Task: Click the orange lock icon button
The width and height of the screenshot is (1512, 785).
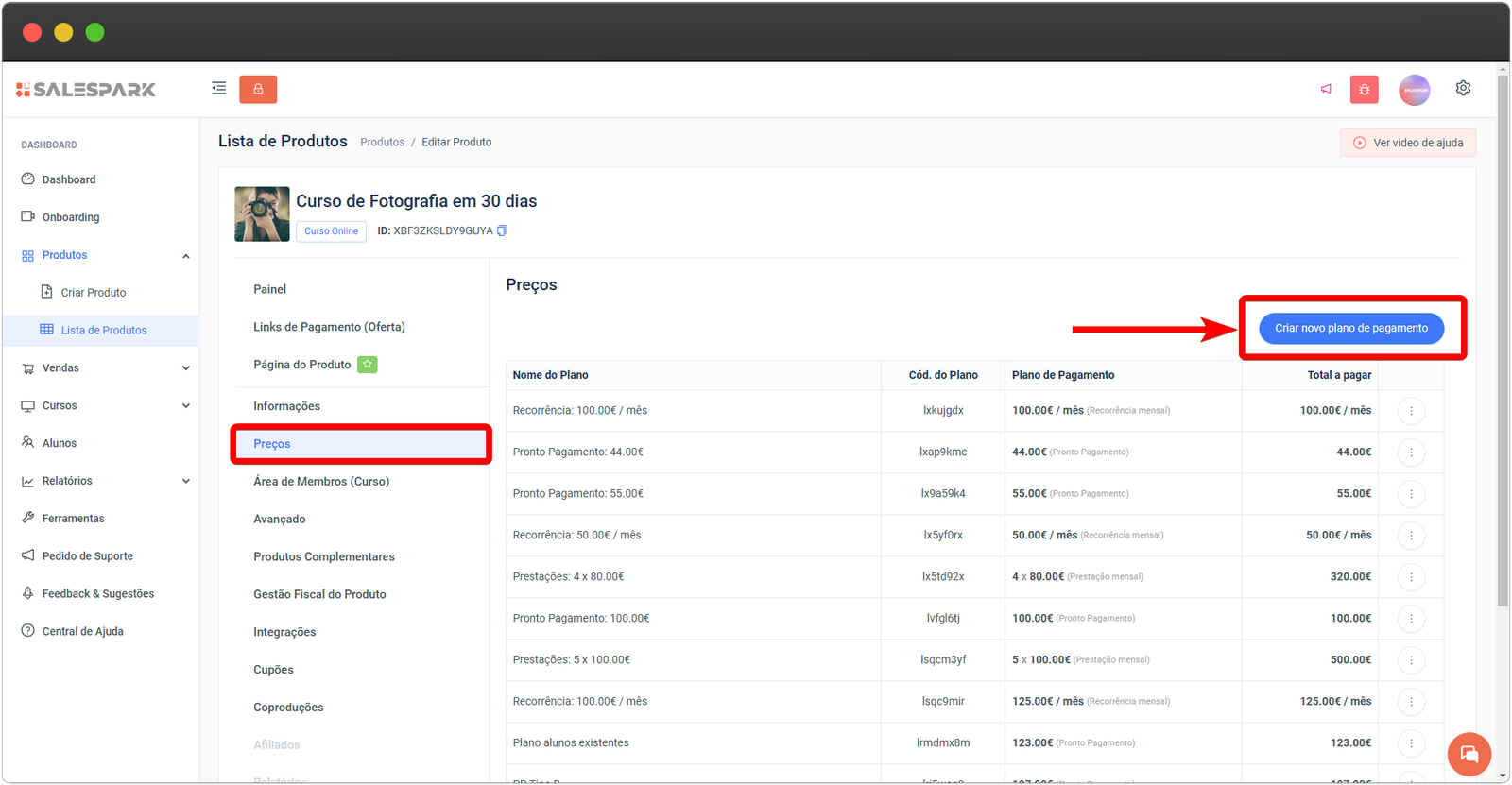Action: coord(258,89)
